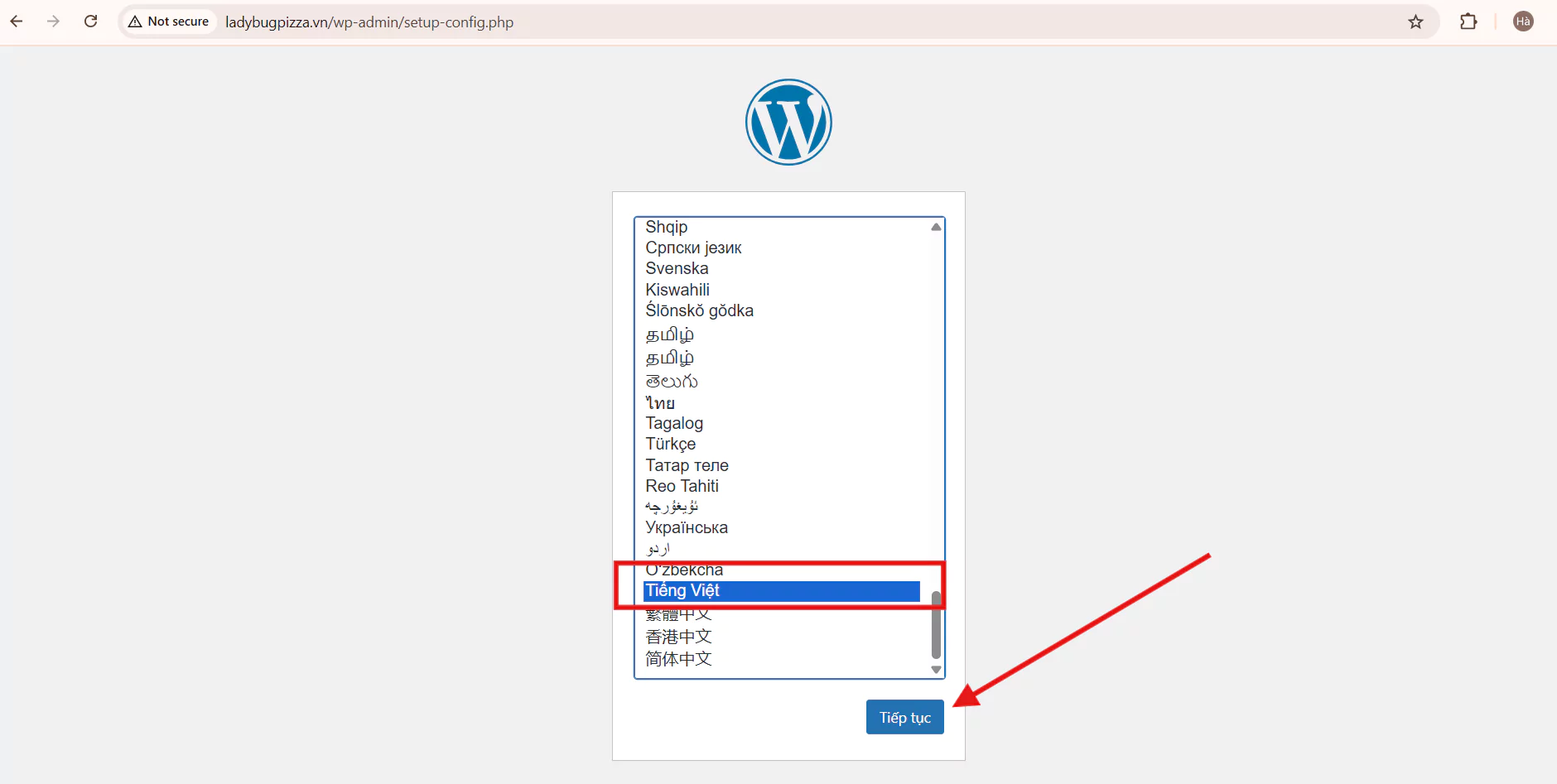This screenshot has height=784, width=1557.
Task: Select 香港中文 language
Action: 782,637
